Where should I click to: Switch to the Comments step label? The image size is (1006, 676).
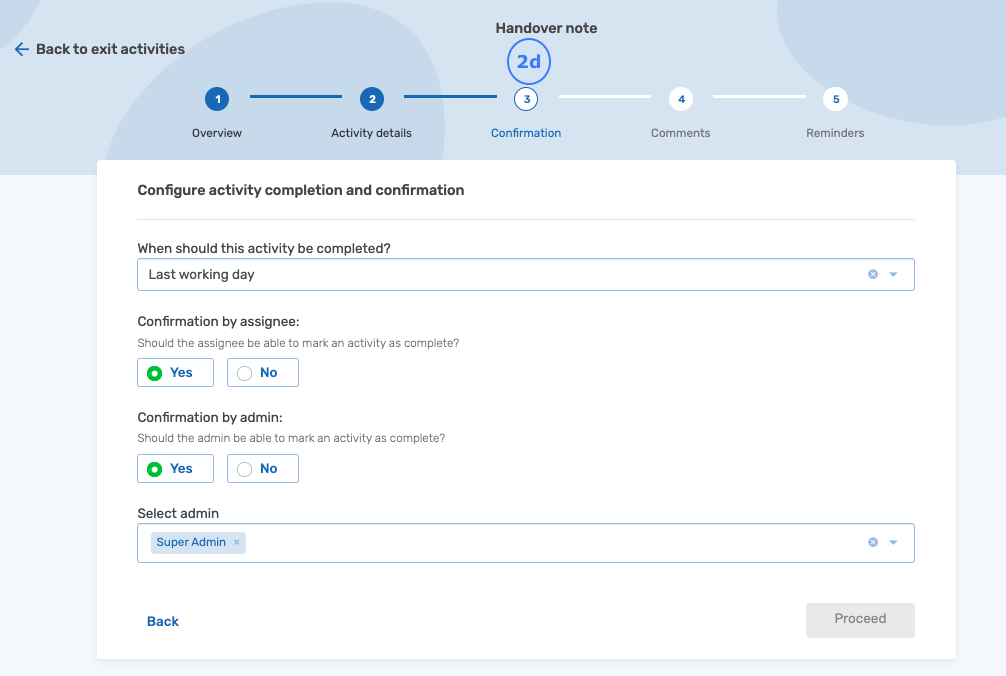point(680,133)
